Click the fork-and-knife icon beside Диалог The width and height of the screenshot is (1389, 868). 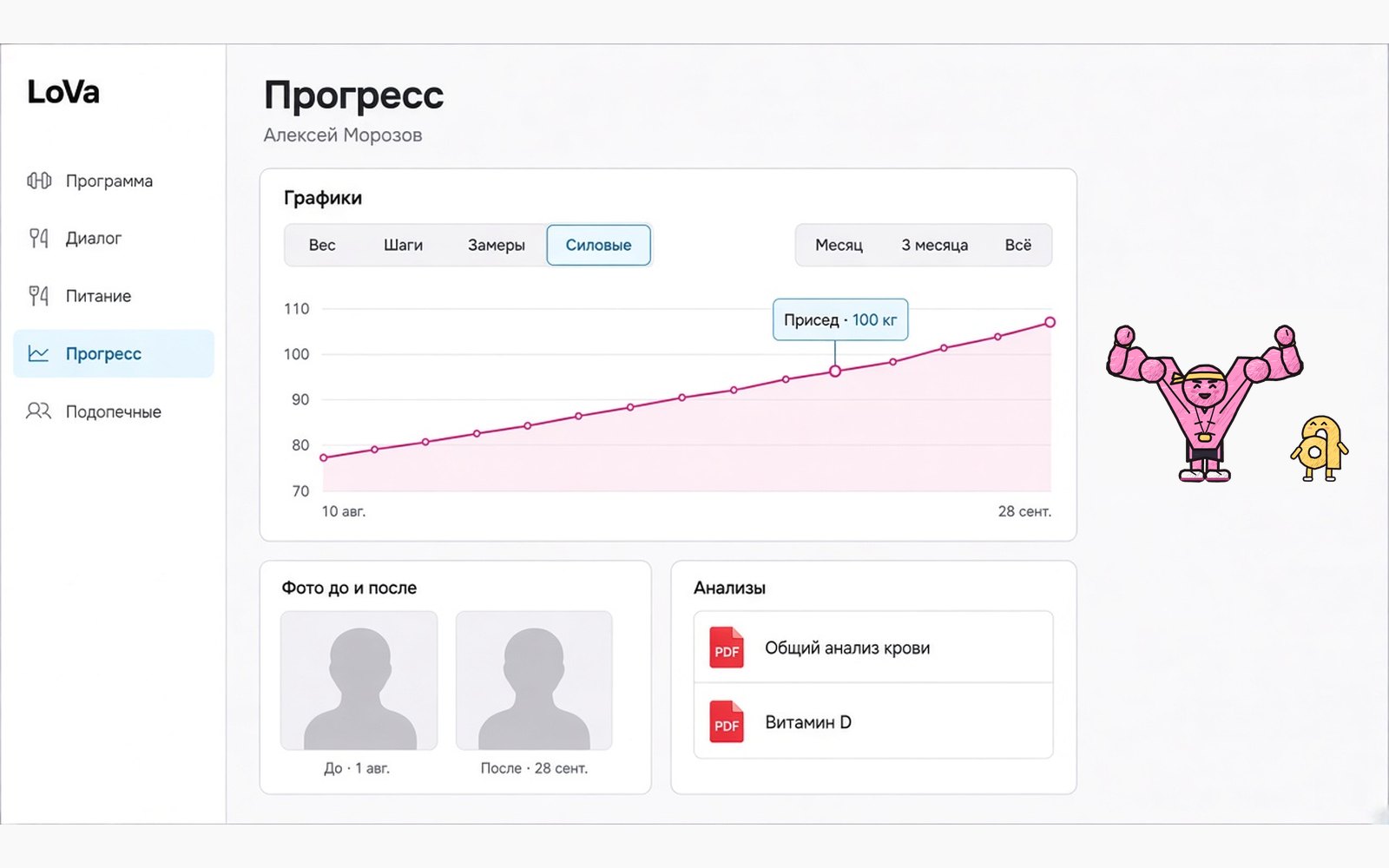pos(39,238)
